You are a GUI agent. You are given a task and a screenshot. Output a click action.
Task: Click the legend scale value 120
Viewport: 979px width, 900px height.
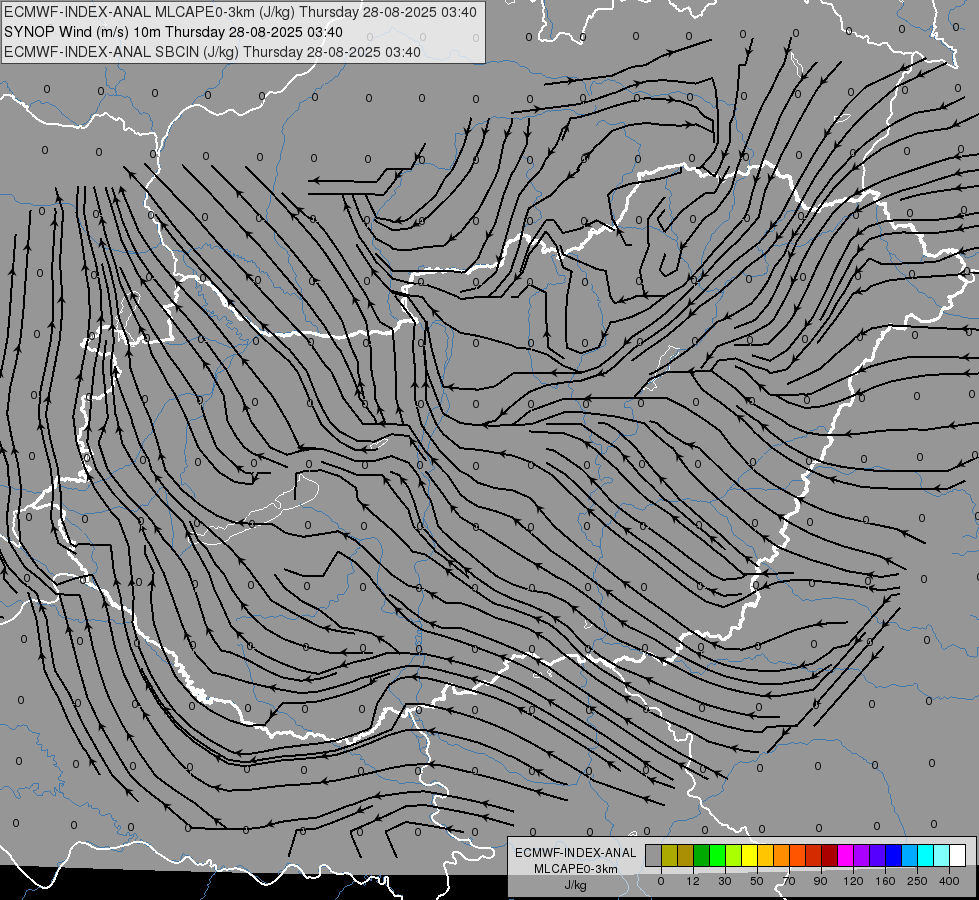[854, 881]
